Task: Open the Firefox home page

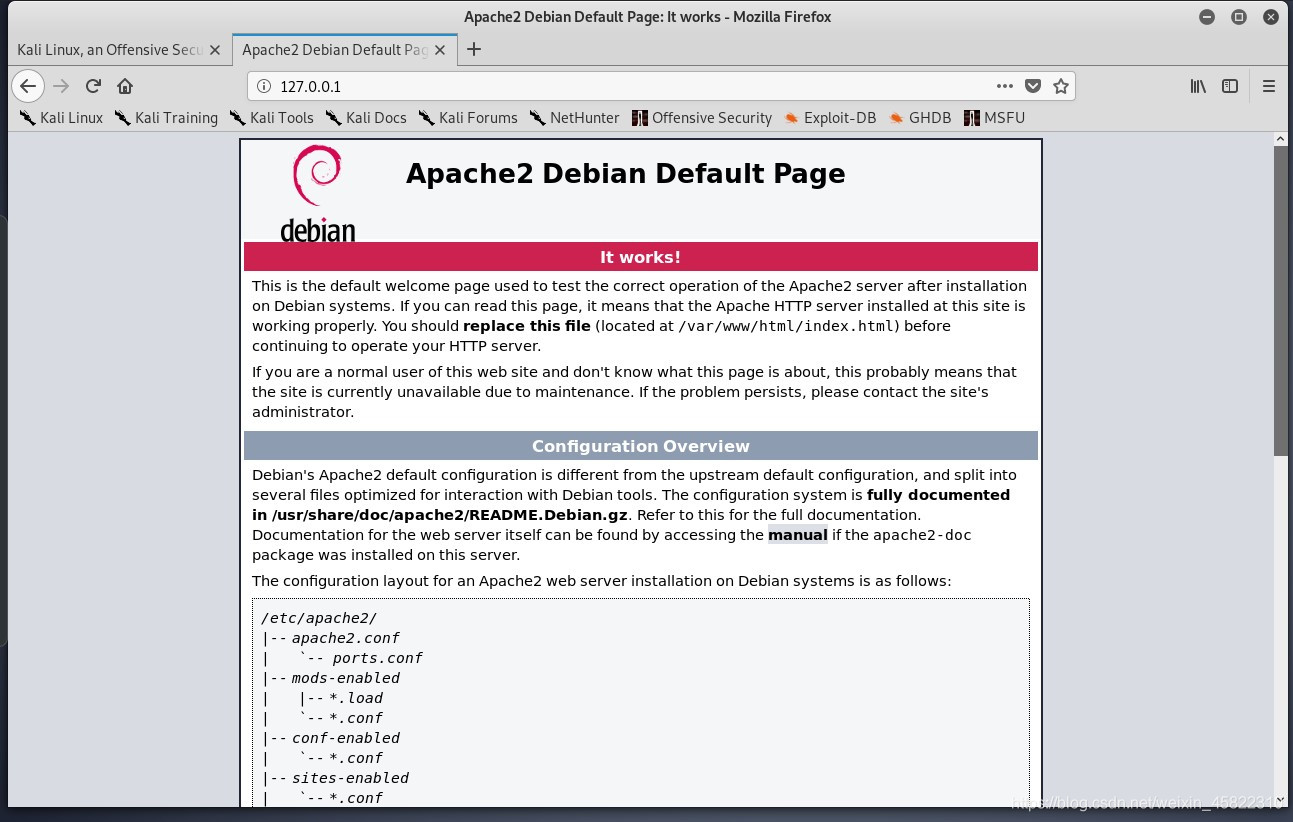Action: coord(125,86)
